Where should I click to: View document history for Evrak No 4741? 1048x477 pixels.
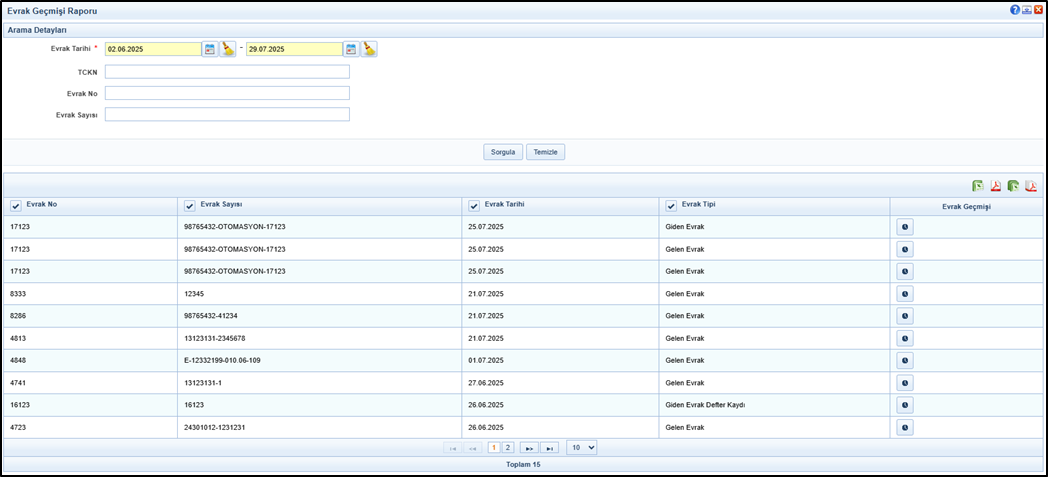click(905, 383)
